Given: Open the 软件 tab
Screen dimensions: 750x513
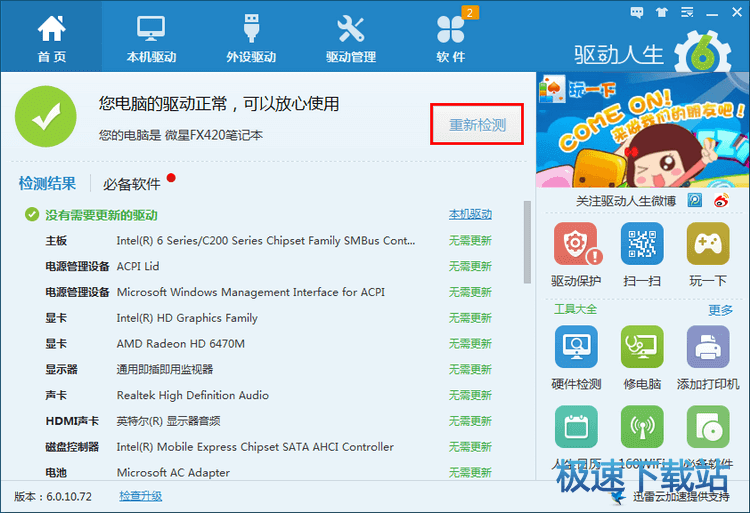Looking at the screenshot, I should [x=450, y=37].
